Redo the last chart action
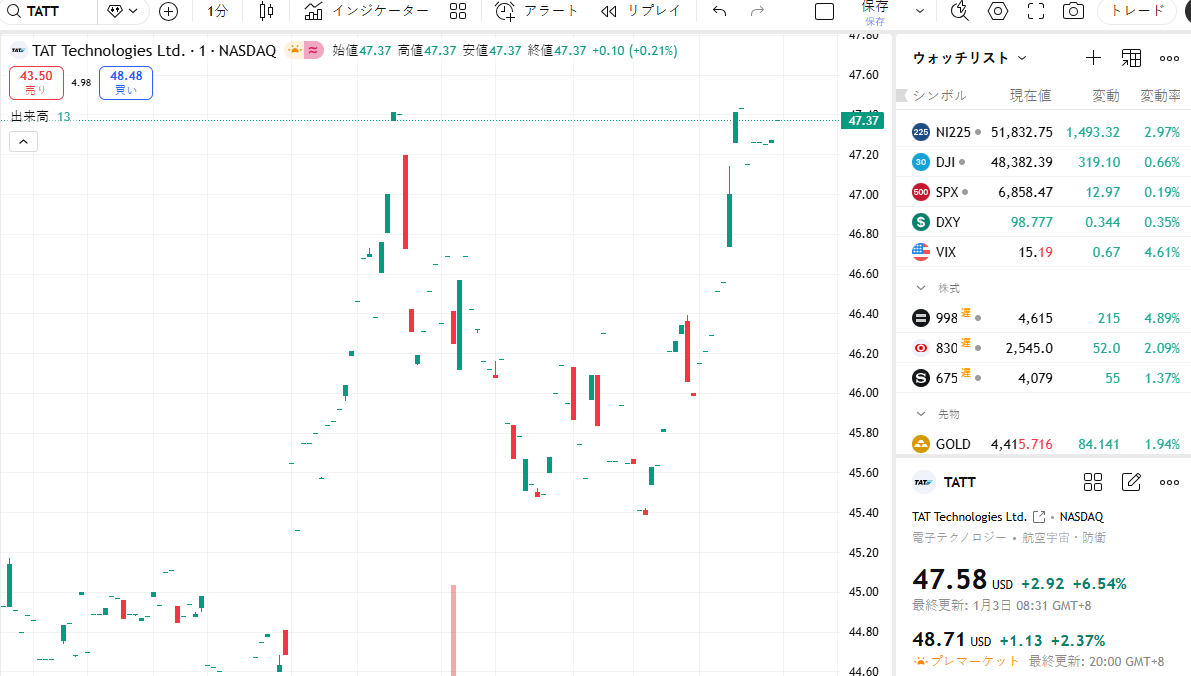Screen dimensions: 1191x676 click(757, 11)
